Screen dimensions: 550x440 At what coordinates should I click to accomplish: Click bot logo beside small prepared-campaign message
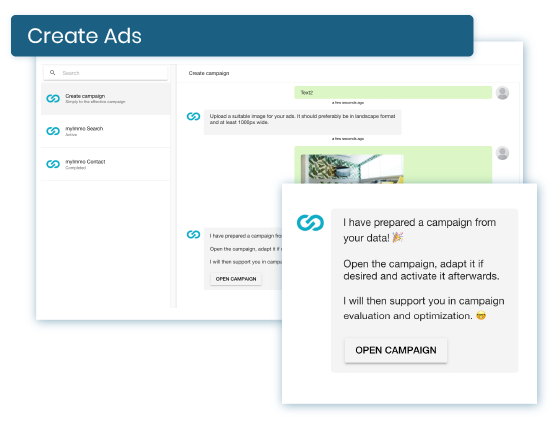pyautogui.click(x=193, y=234)
